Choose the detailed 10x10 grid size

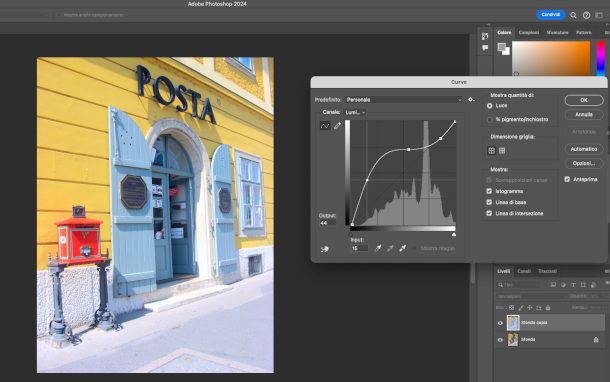click(x=502, y=151)
